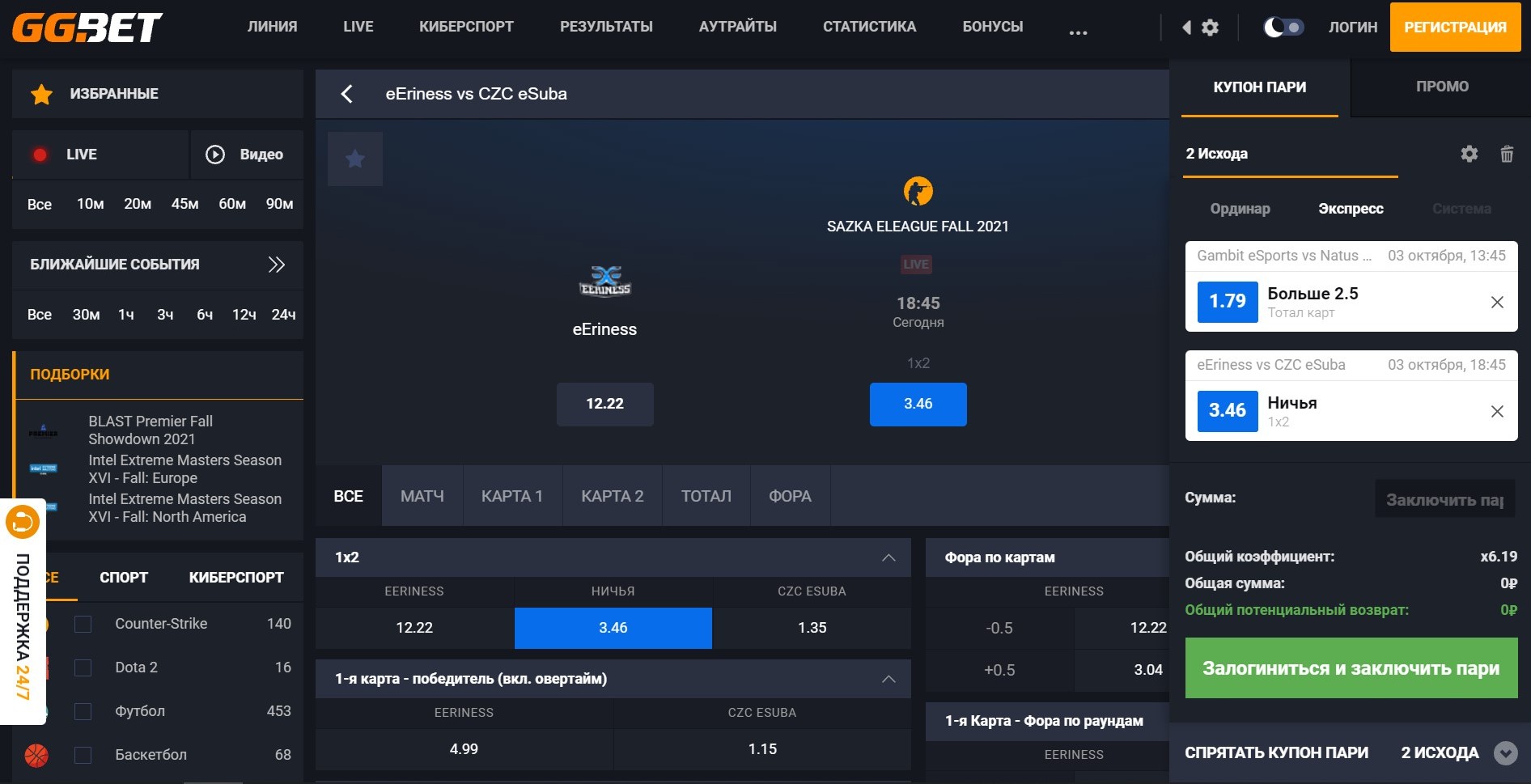The height and width of the screenshot is (784, 1531).
Task: Click the basketball sport icon
Action: (x=36, y=755)
